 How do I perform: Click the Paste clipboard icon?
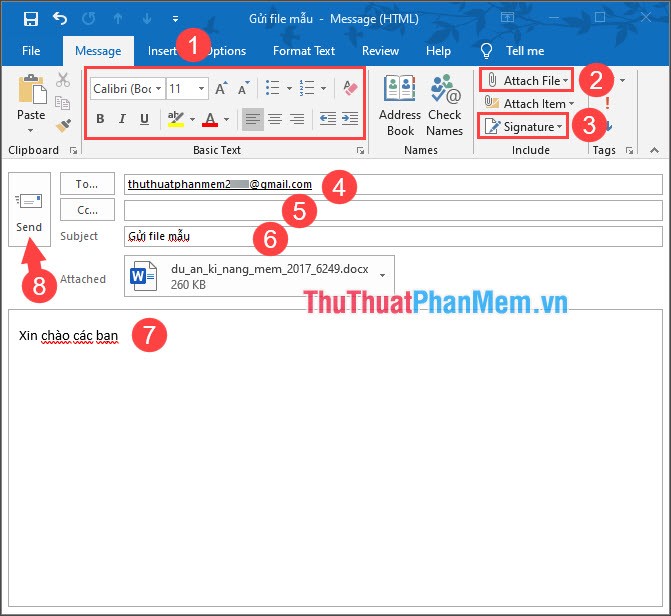pos(32,89)
